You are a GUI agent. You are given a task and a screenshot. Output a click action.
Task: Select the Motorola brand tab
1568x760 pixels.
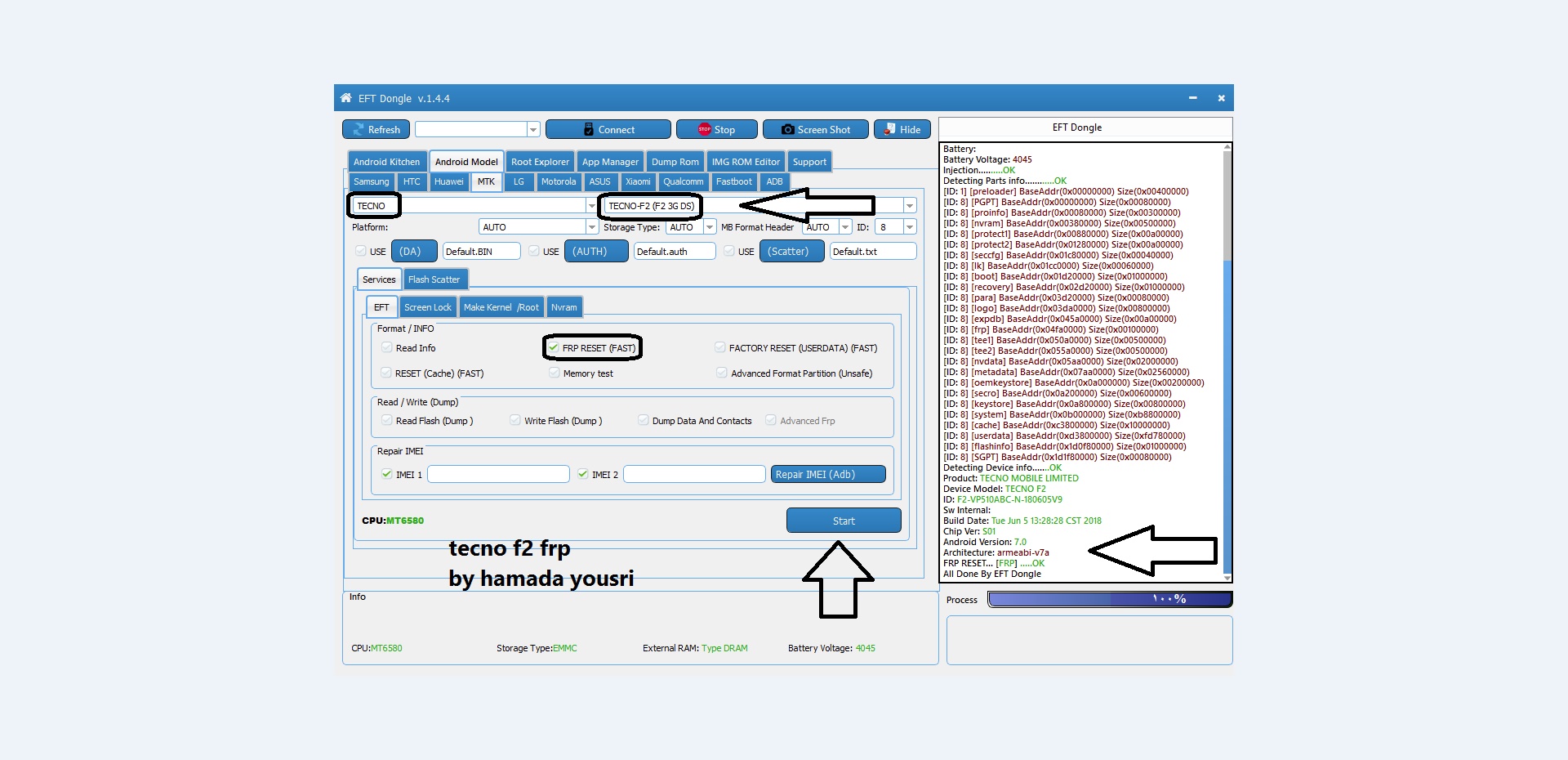click(559, 181)
